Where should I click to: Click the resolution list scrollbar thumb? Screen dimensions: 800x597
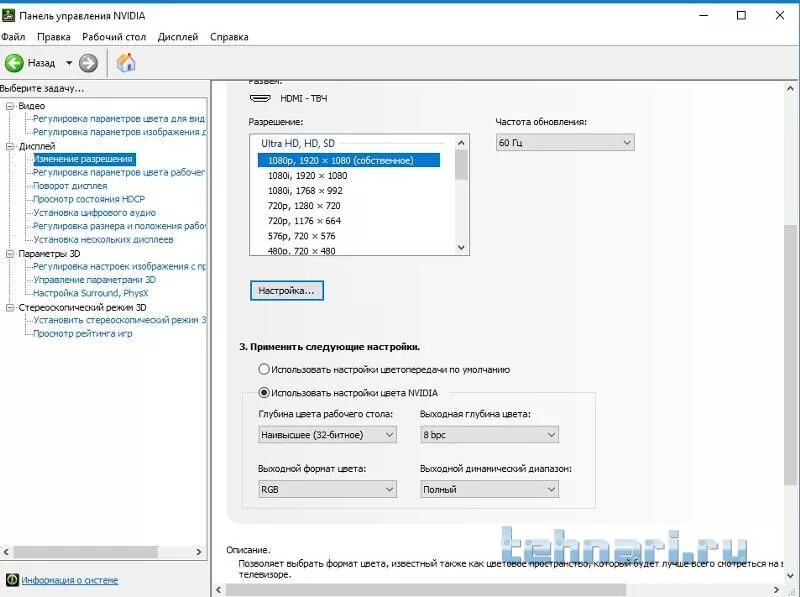(461, 165)
